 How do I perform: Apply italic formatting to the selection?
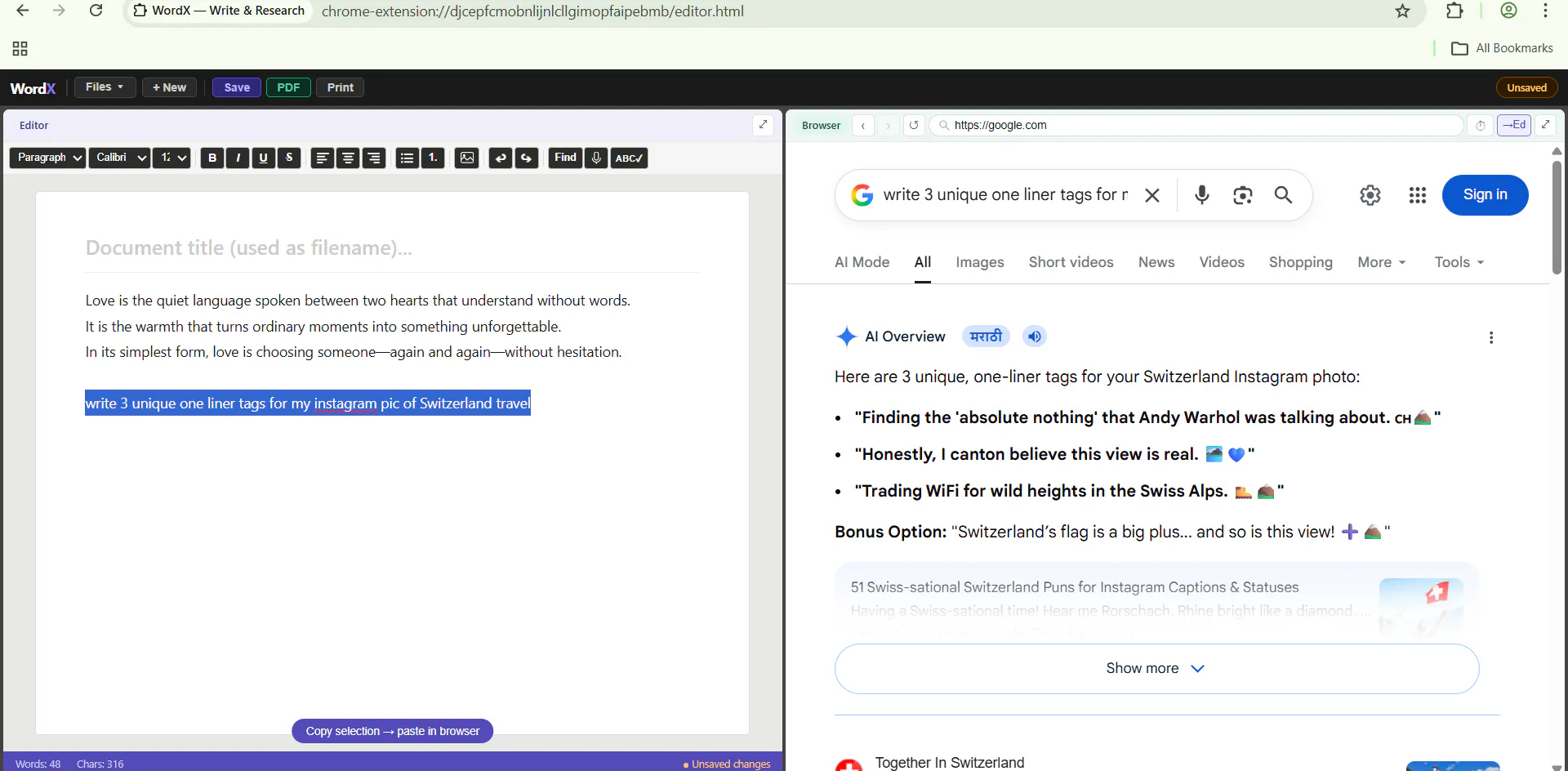(x=238, y=158)
